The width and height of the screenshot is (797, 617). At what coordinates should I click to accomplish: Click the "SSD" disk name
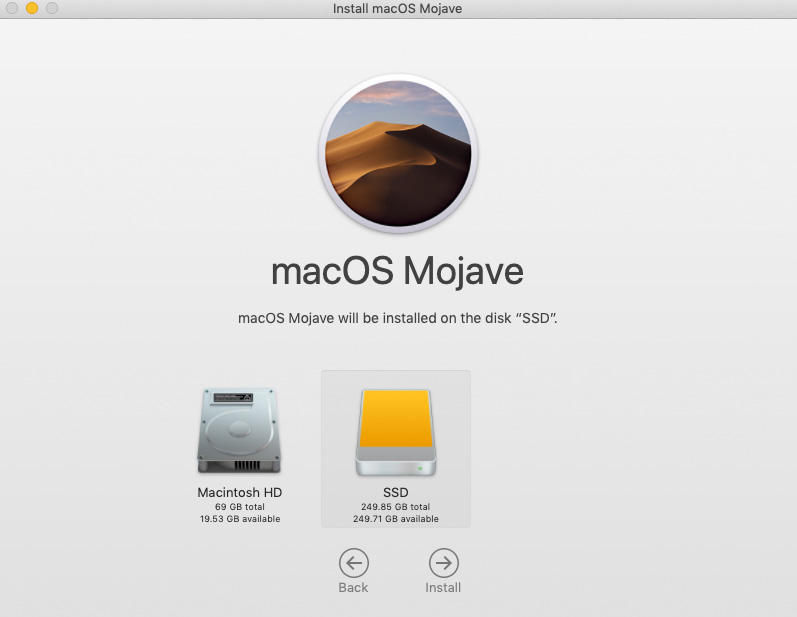click(x=395, y=492)
